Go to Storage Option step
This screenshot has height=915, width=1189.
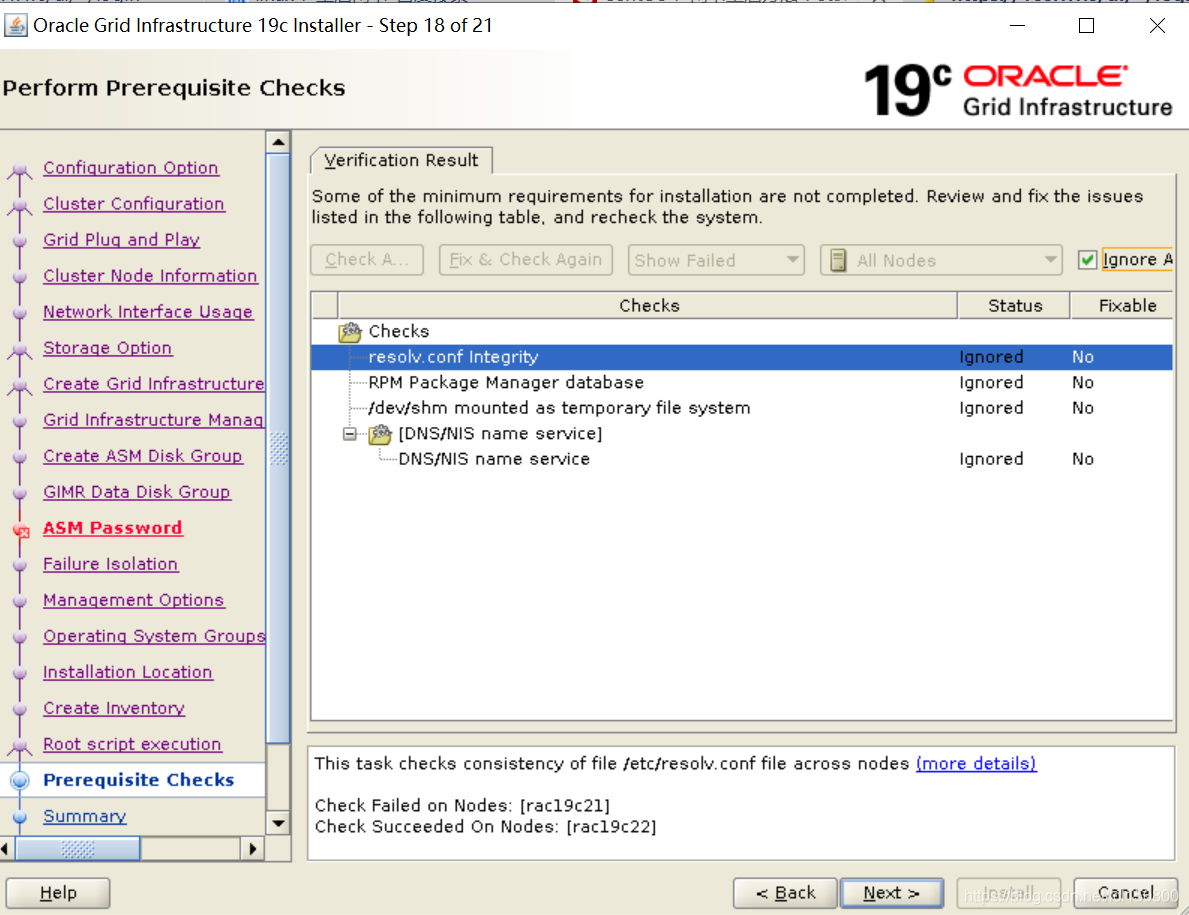point(108,348)
